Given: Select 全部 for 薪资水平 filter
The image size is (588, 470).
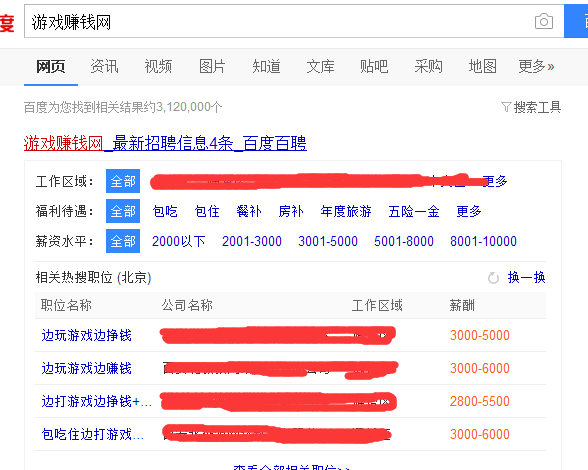Looking at the screenshot, I should (123, 241).
